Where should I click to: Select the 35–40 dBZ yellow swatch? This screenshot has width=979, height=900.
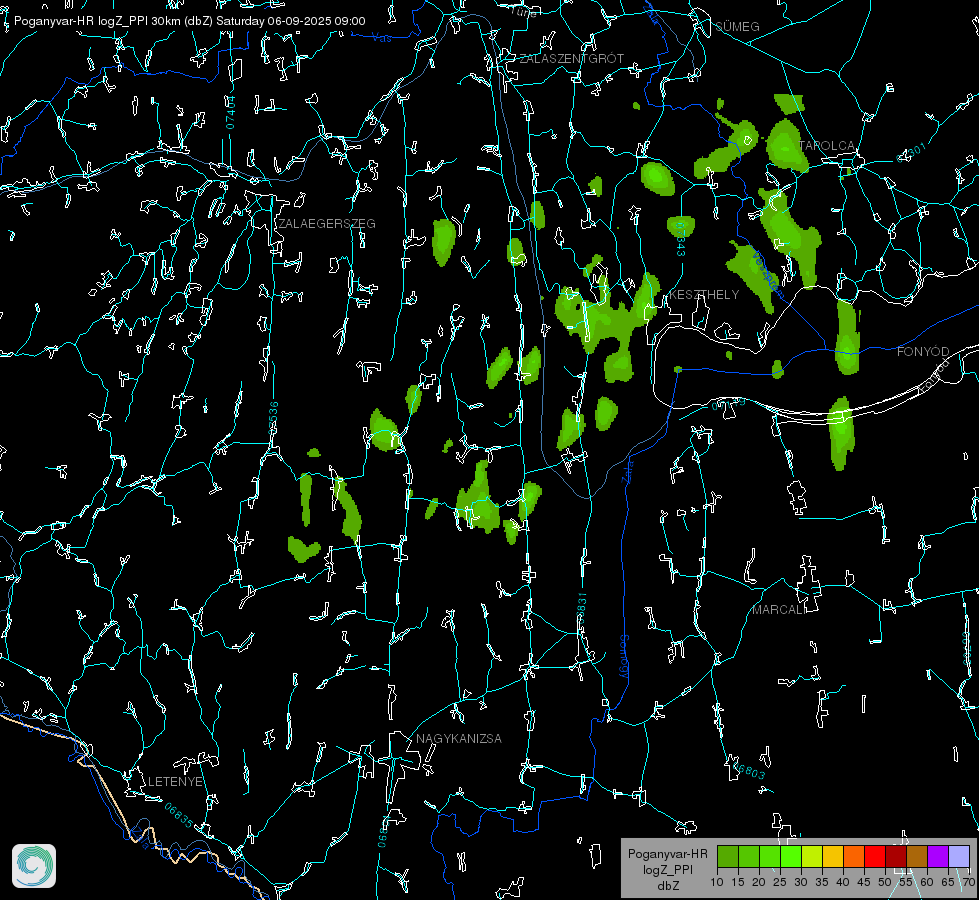833,856
